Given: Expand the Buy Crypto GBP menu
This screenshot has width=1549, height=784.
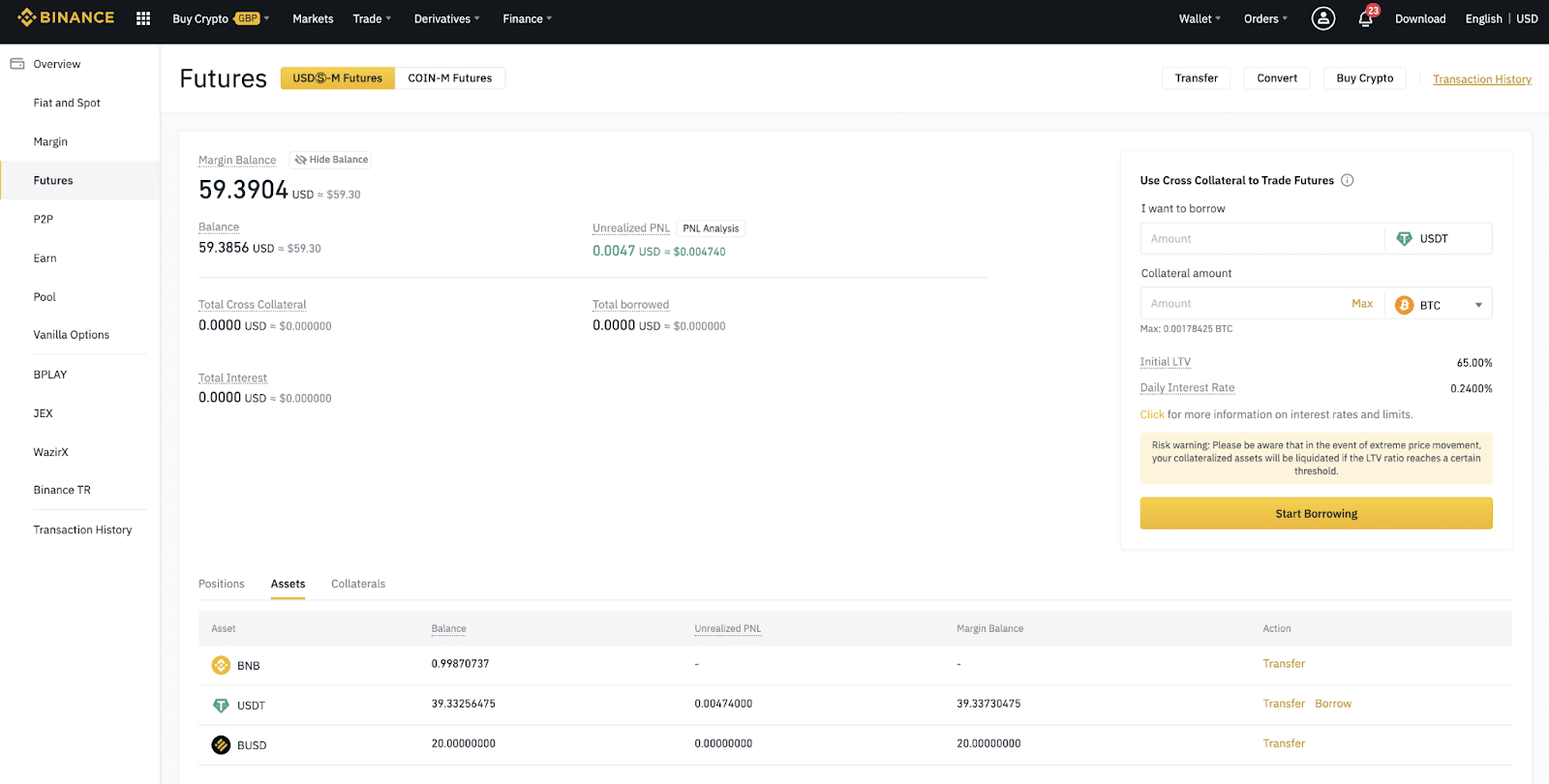Looking at the screenshot, I should 221,18.
